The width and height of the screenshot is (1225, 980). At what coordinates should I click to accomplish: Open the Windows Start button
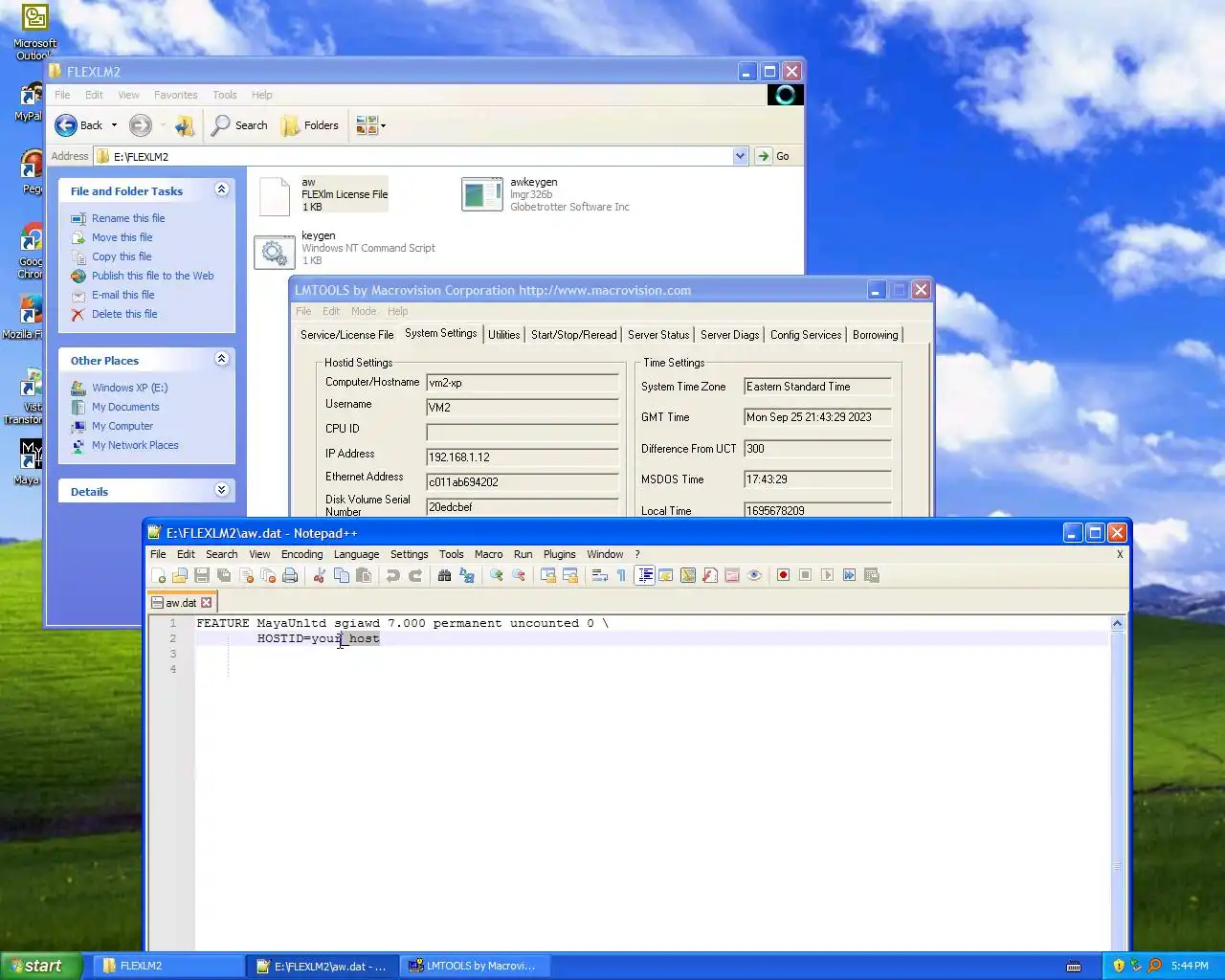tap(40, 966)
